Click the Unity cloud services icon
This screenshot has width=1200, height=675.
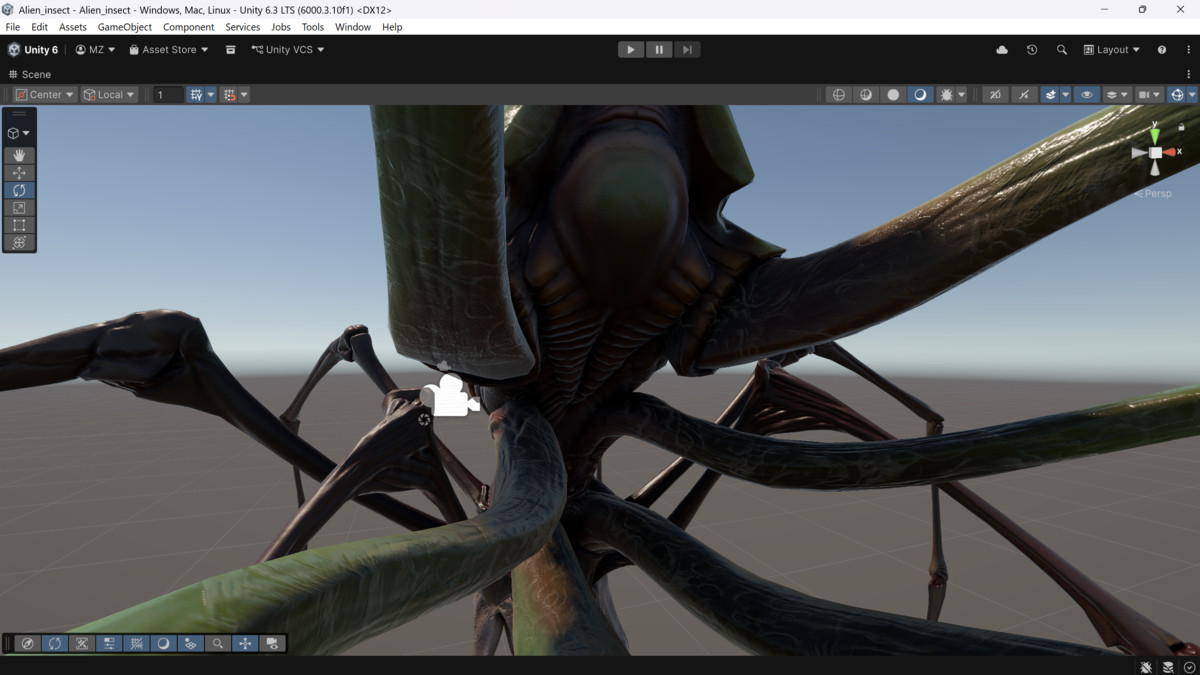[x=1001, y=49]
